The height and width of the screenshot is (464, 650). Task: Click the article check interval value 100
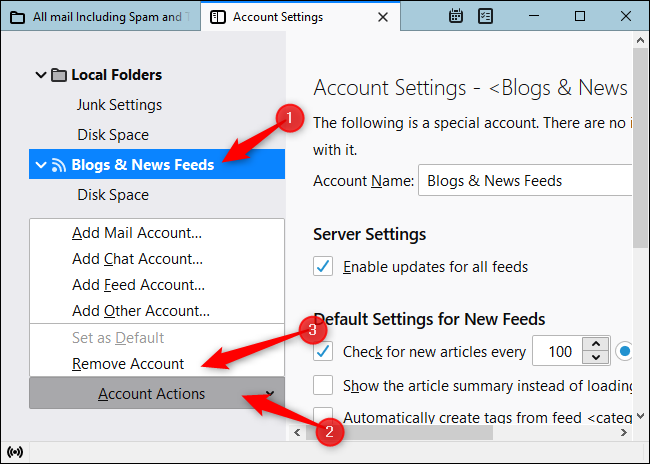tap(558, 352)
